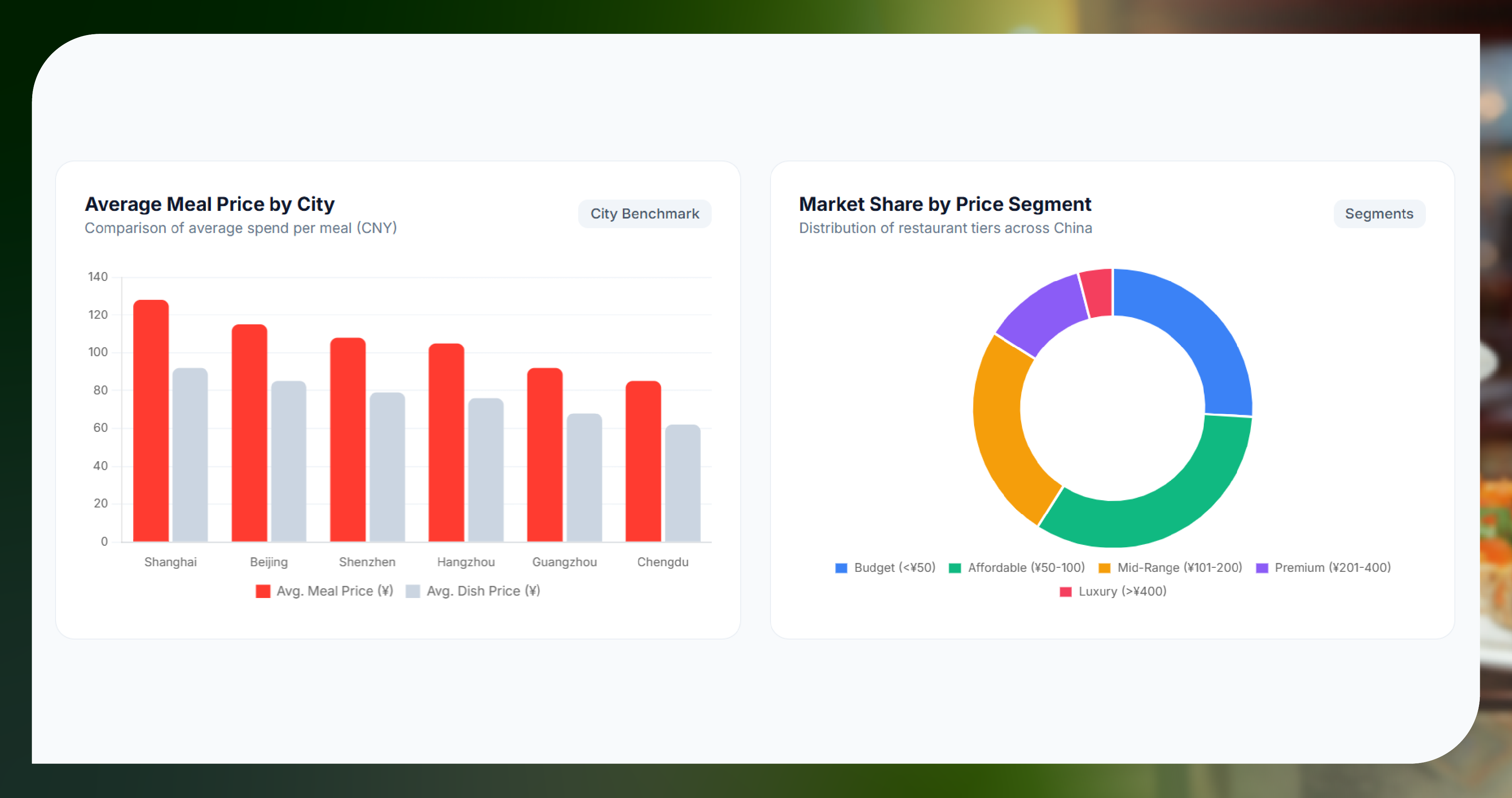Image resolution: width=1512 pixels, height=798 pixels.
Task: Click Beijing's red meal price bar
Action: click(249, 433)
